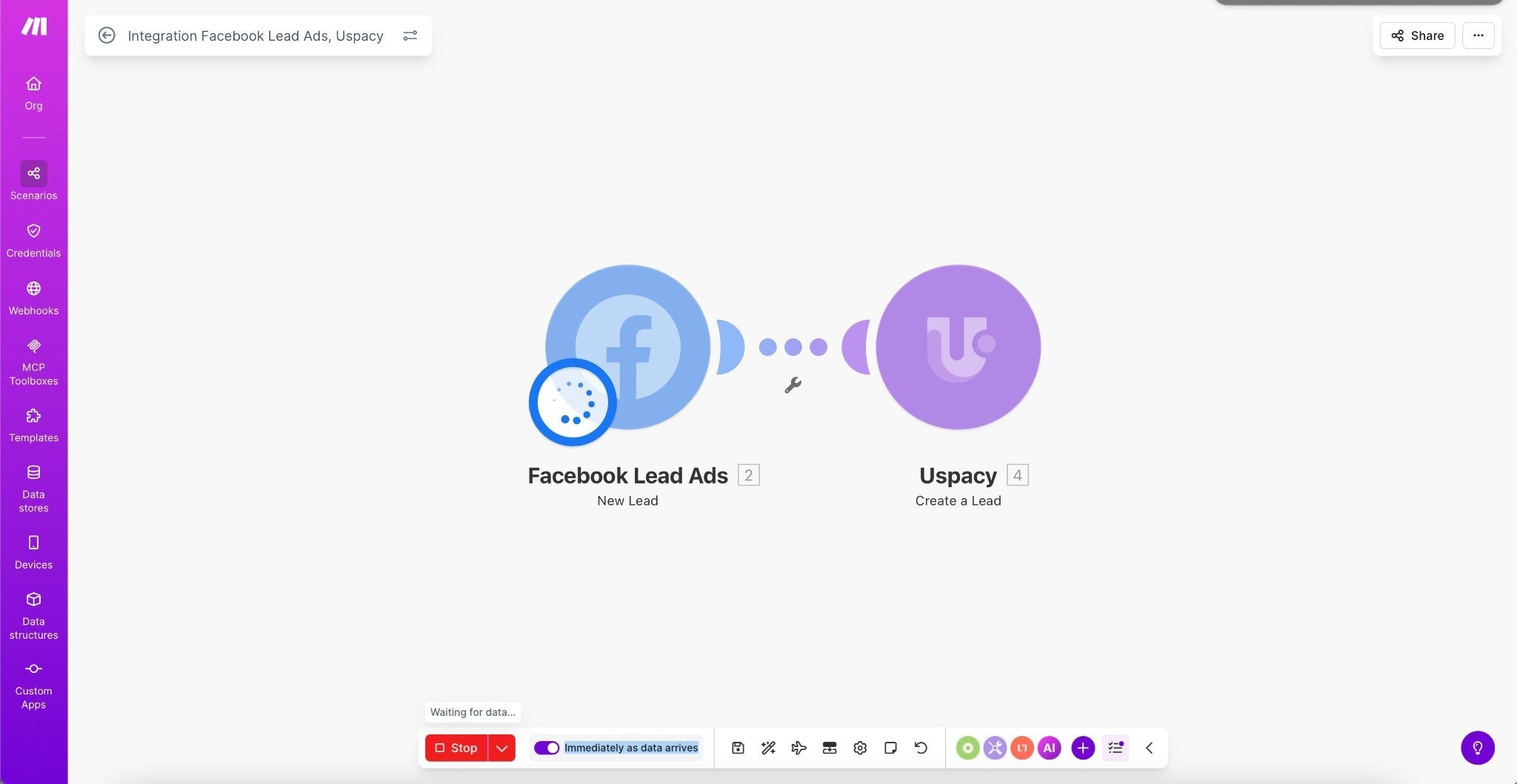Select the Uspacy Create a Lead module
Screen dimensions: 1517x784
(958, 347)
